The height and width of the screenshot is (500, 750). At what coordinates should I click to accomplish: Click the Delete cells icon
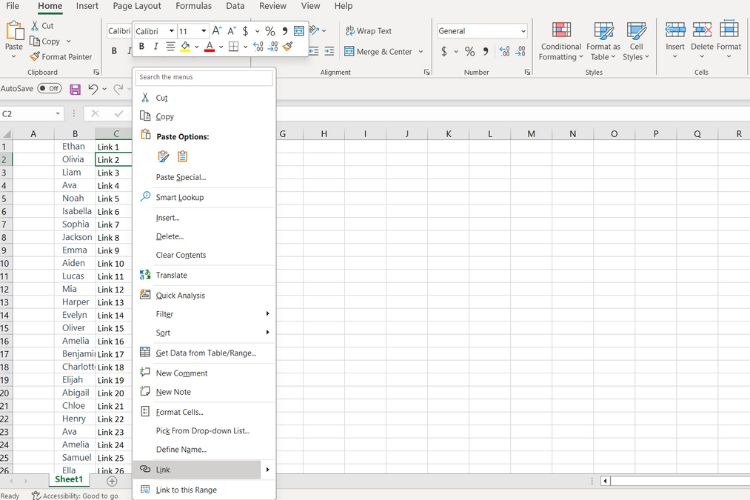pos(702,31)
